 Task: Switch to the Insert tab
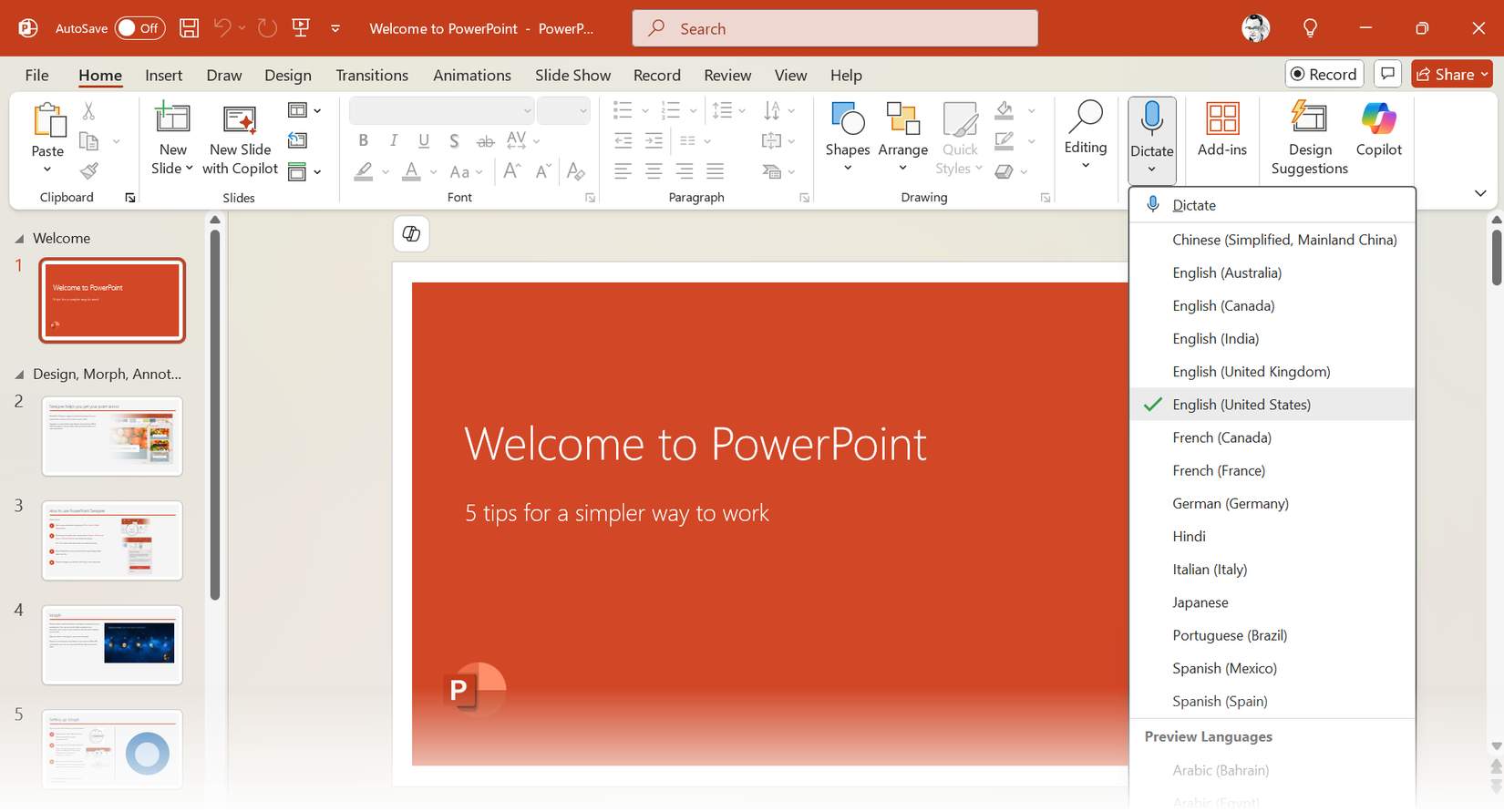[164, 75]
